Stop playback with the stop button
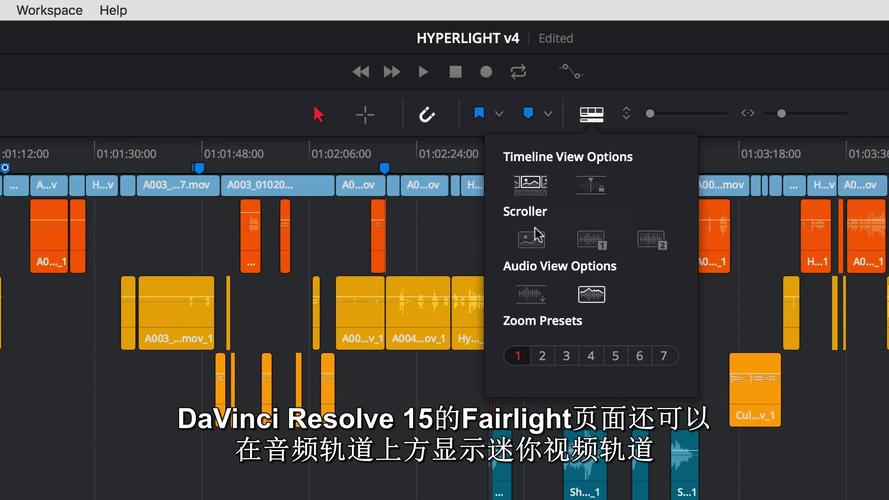The height and width of the screenshot is (500, 889). (455, 72)
